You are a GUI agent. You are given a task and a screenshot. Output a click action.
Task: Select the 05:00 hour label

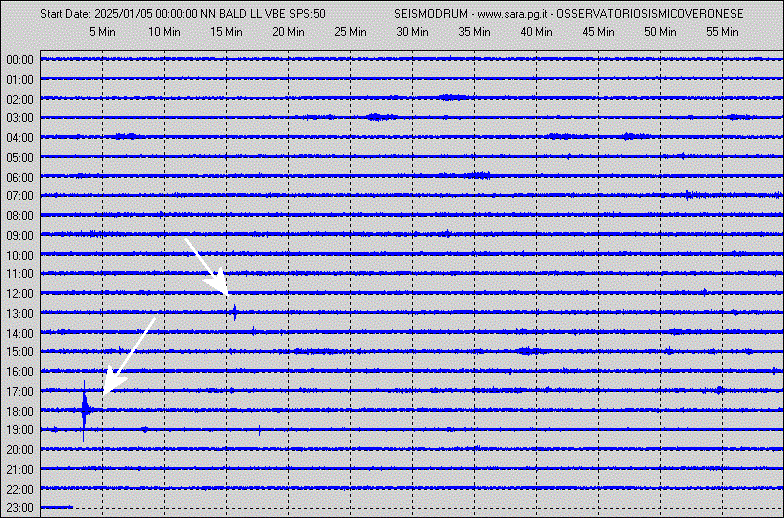coord(20,158)
